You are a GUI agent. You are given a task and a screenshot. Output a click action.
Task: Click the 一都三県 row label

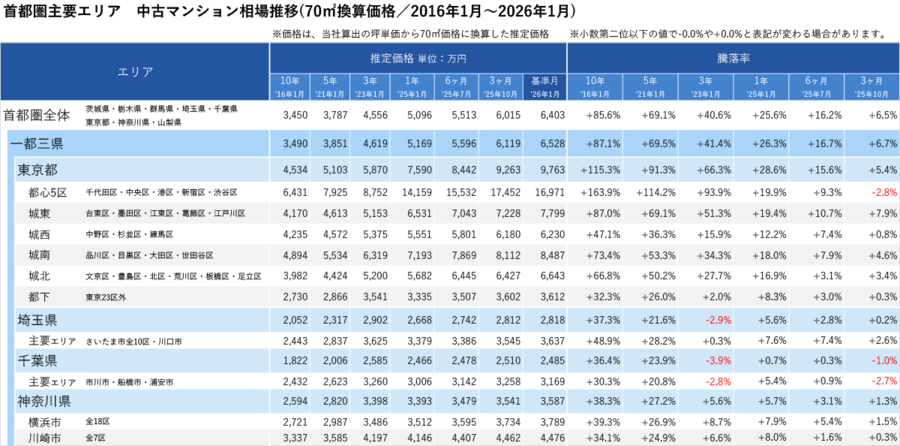tap(44, 144)
